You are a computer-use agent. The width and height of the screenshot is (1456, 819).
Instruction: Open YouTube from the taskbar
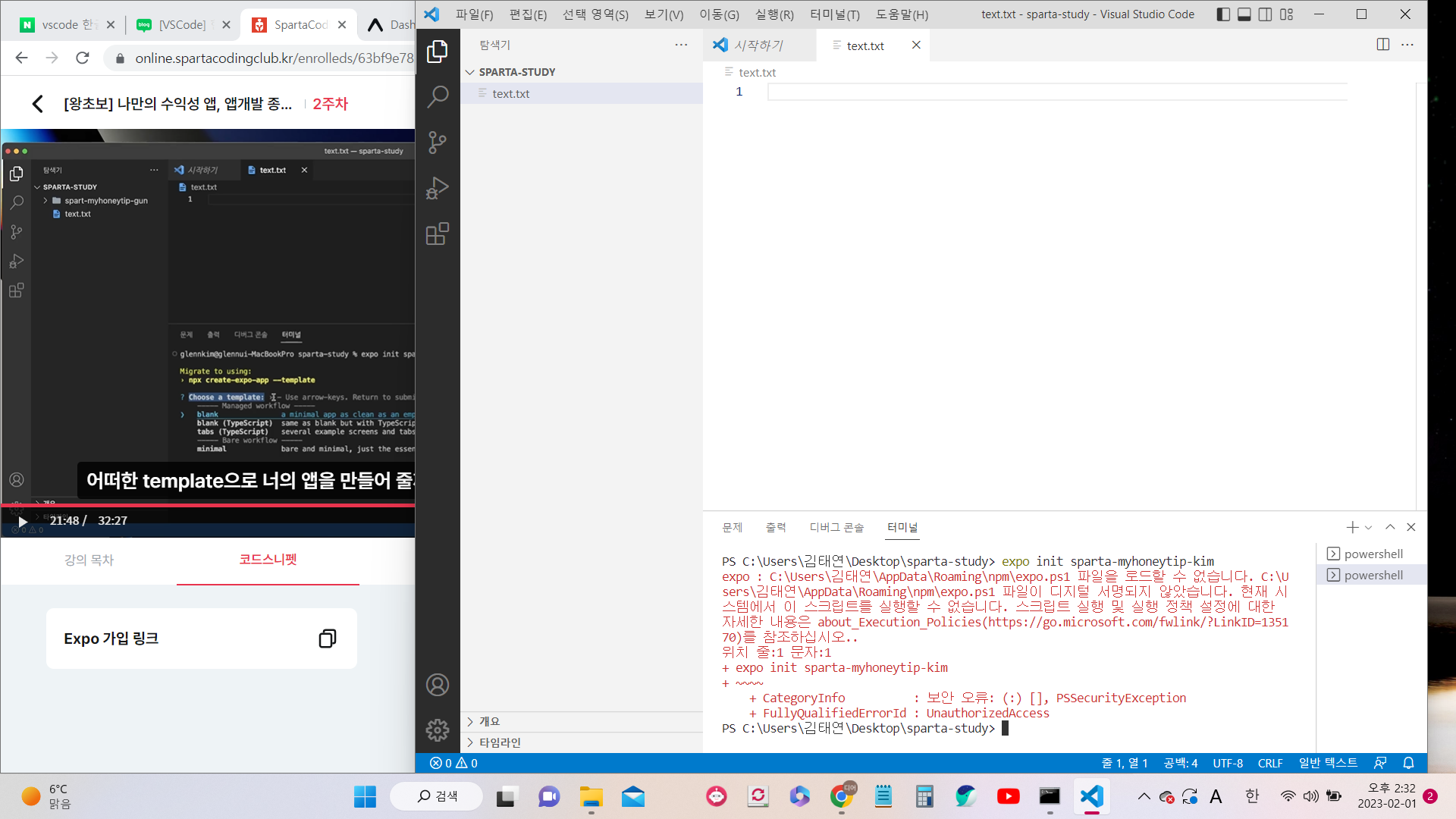pyautogui.click(x=1008, y=796)
